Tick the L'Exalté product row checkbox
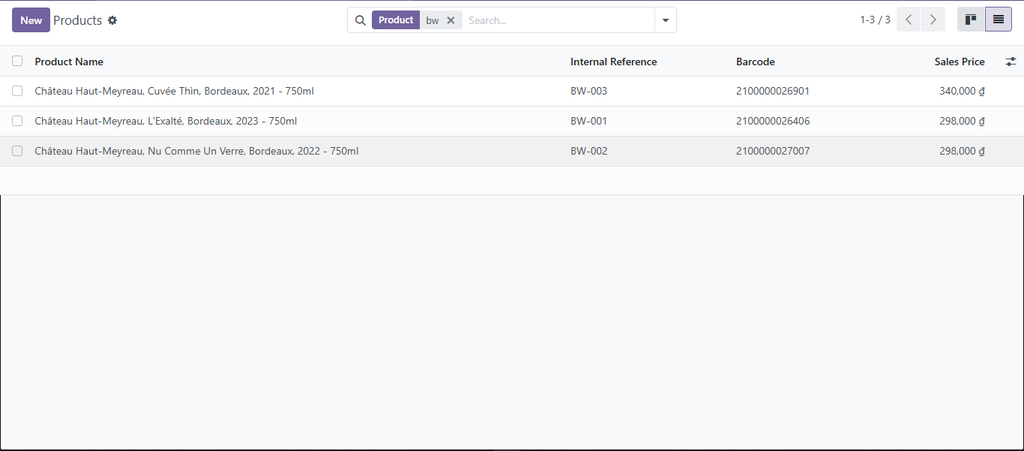This screenshot has width=1024, height=451. pyautogui.click(x=17, y=121)
